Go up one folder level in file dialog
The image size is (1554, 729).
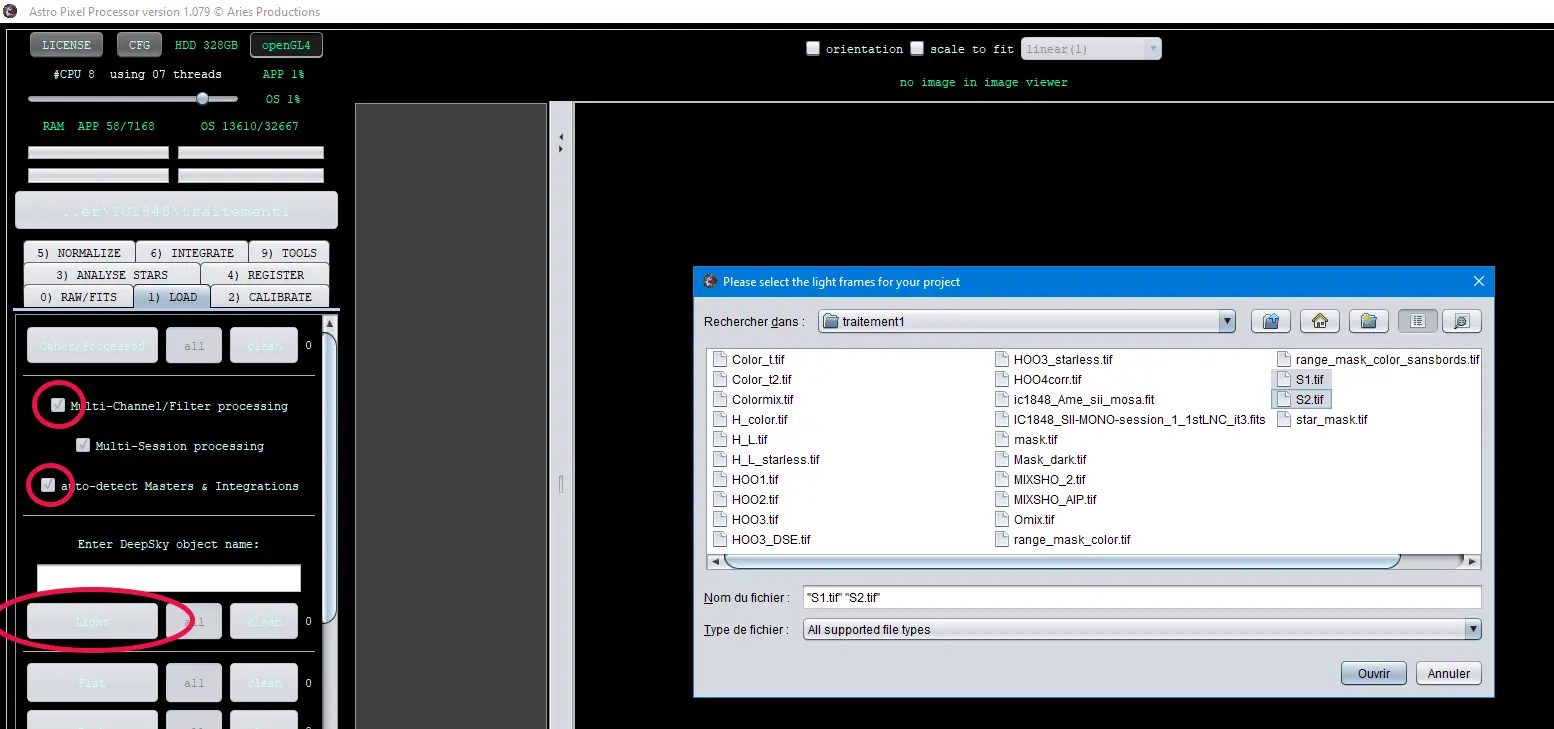coord(1271,321)
